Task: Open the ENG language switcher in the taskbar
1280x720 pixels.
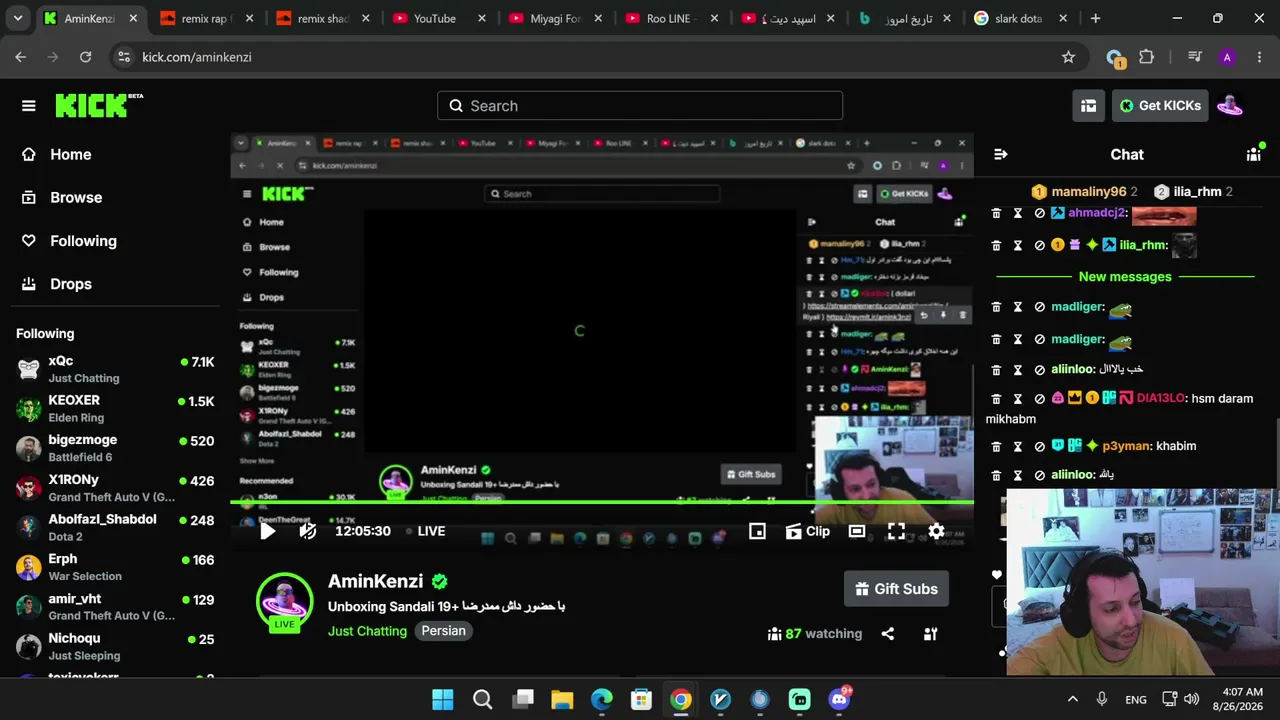Action: click(x=1136, y=700)
